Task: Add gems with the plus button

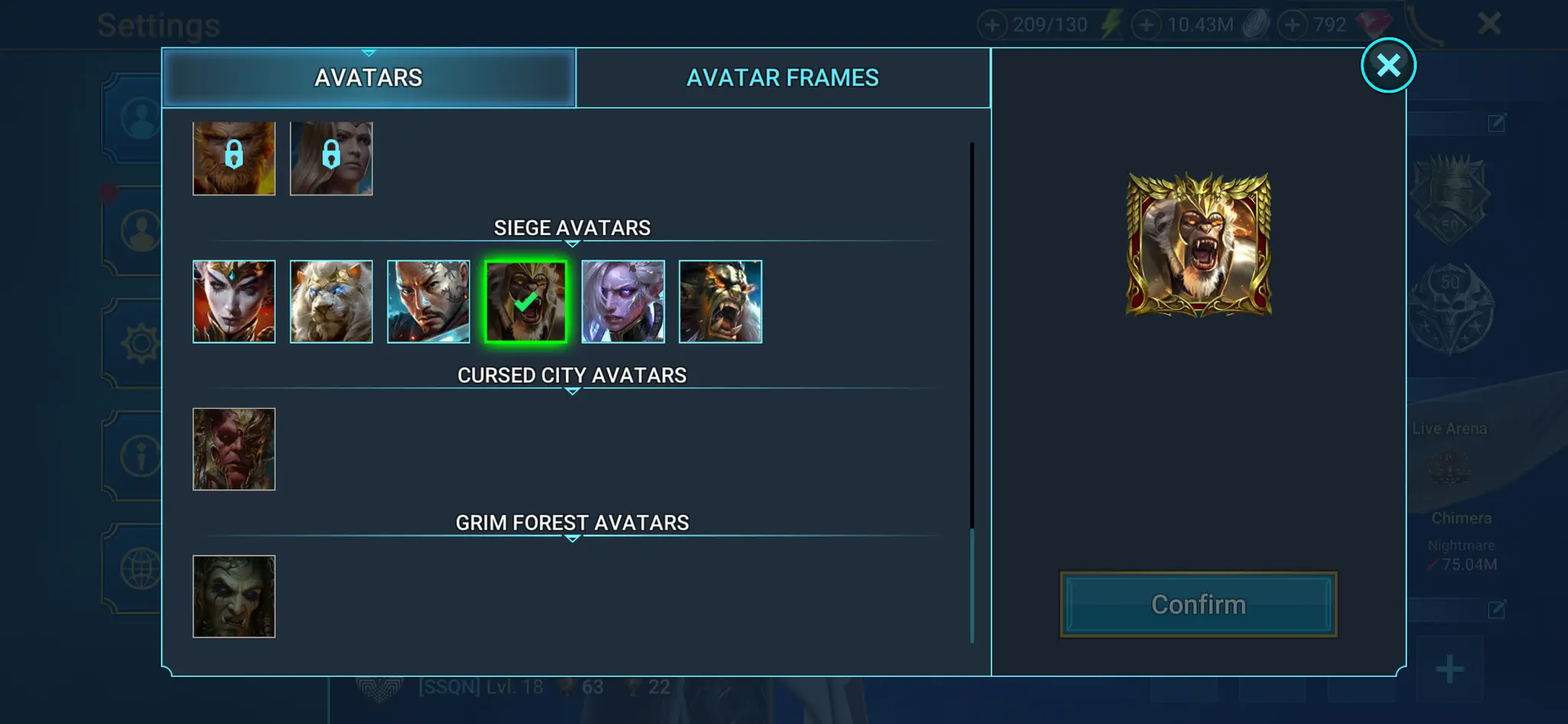Action: 1292,24
